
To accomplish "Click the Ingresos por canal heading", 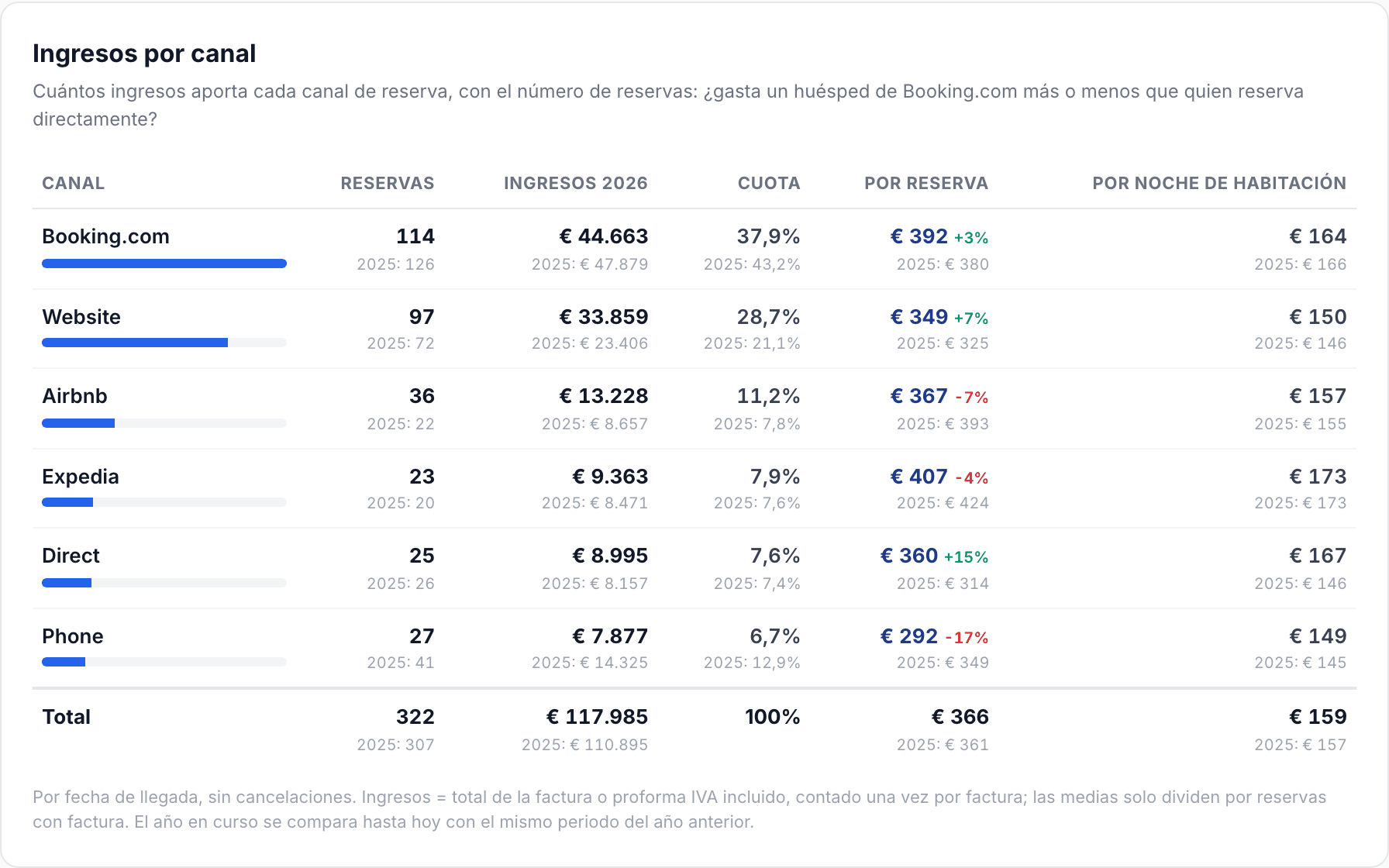I will click(144, 53).
